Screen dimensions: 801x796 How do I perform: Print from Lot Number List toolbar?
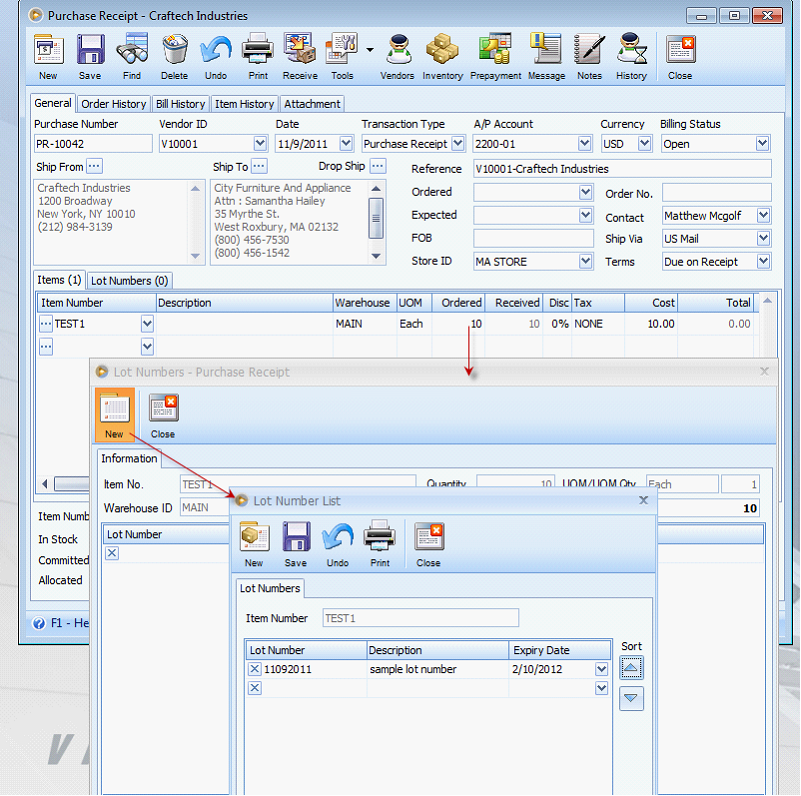click(380, 544)
